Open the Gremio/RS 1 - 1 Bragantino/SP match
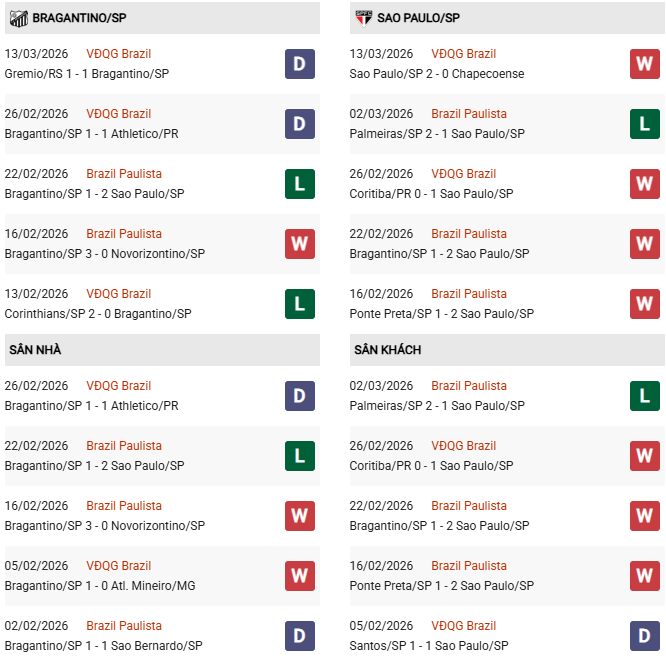 87,74
